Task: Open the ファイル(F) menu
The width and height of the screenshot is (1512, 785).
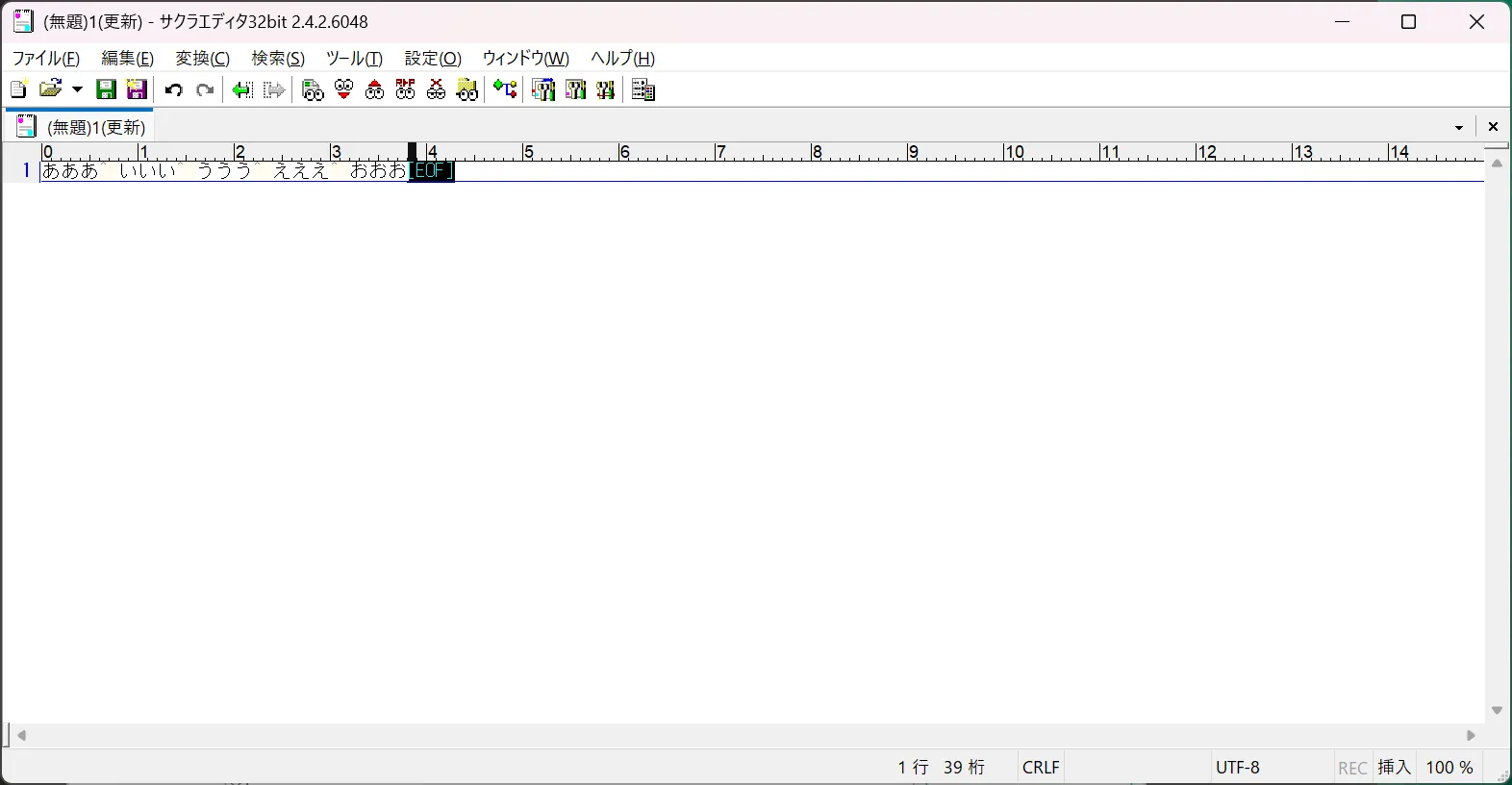Action: point(45,59)
